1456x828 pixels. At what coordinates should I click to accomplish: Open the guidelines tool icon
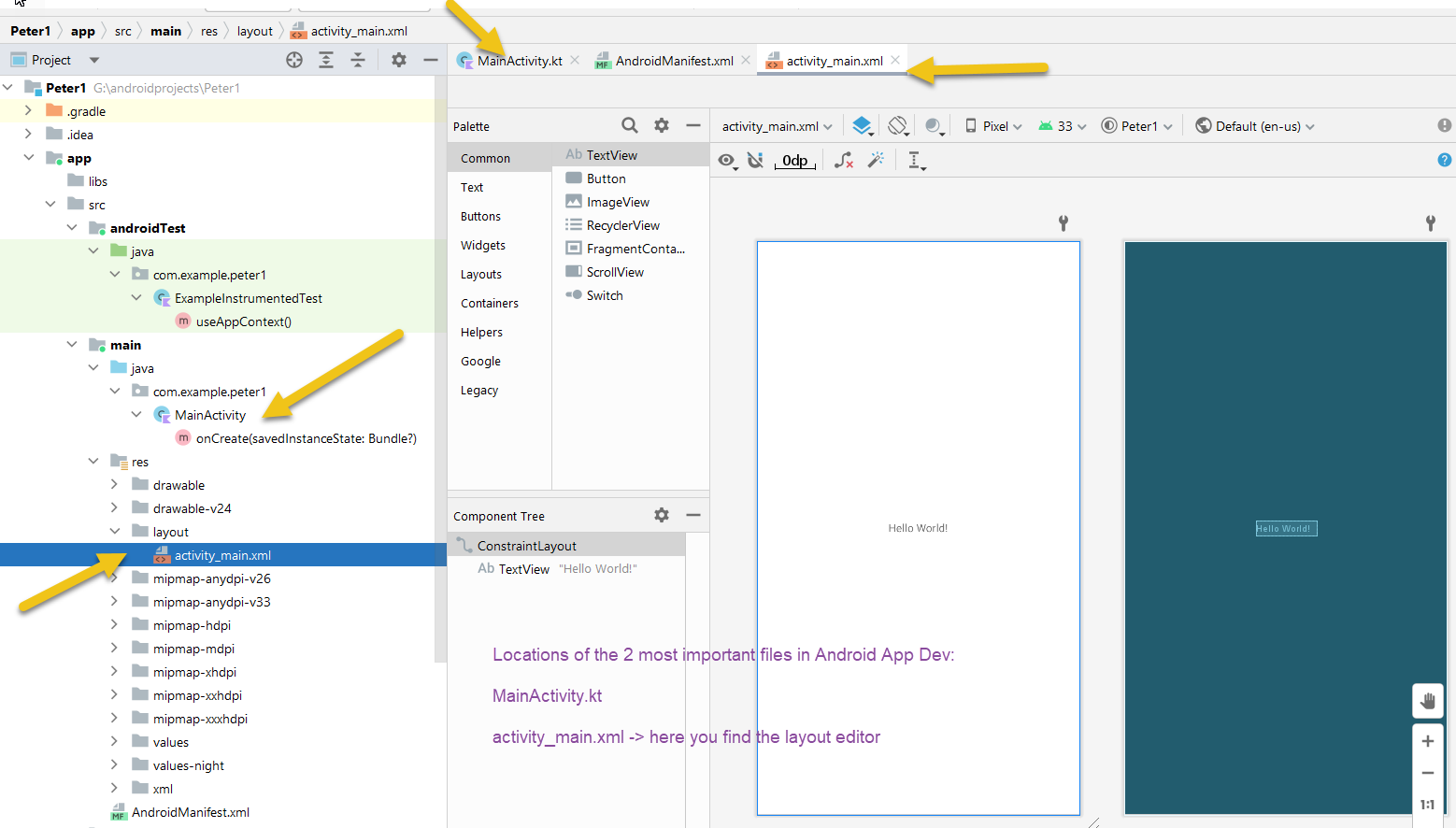[x=916, y=161]
